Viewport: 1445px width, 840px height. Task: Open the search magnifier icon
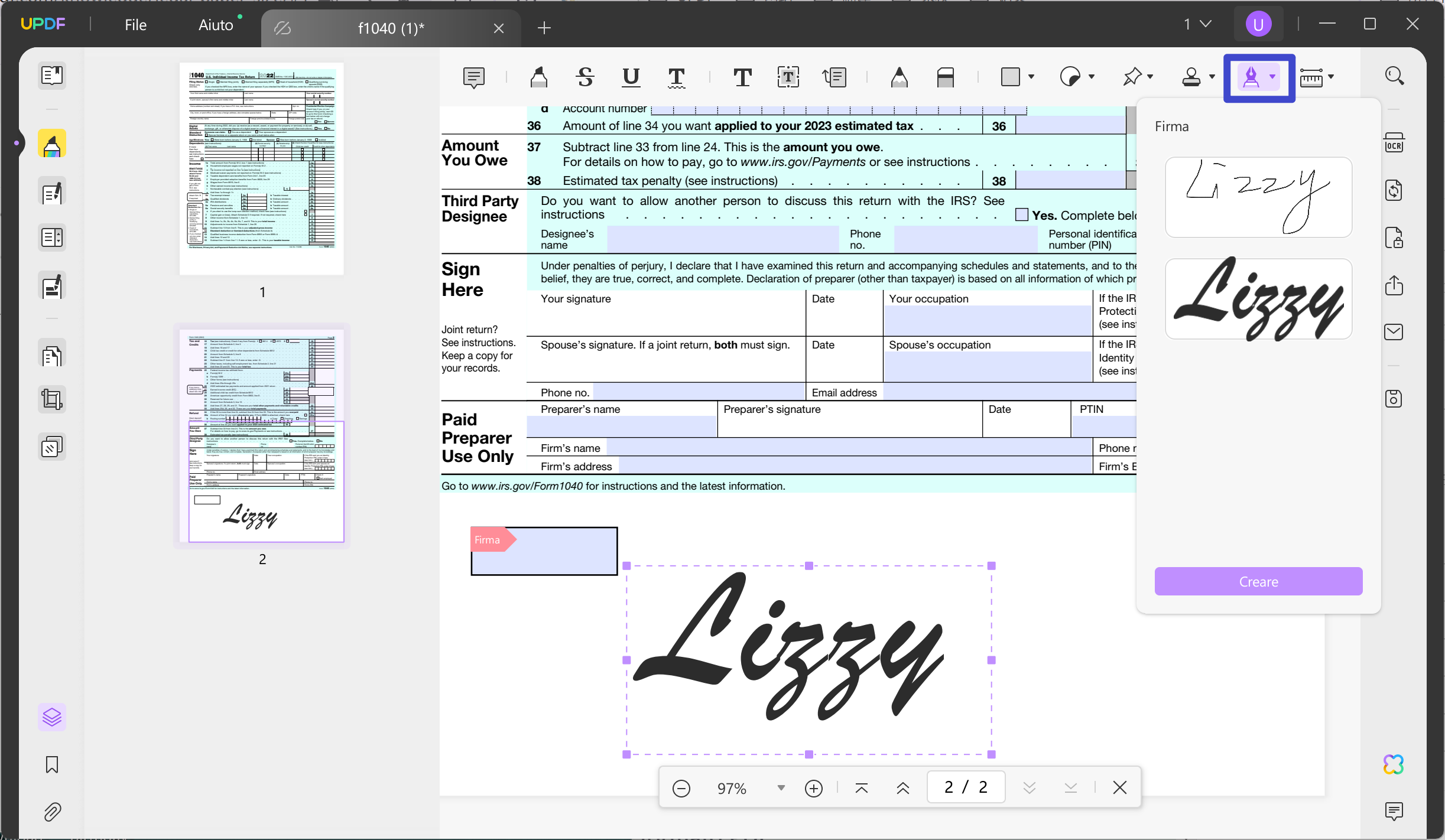point(1394,76)
